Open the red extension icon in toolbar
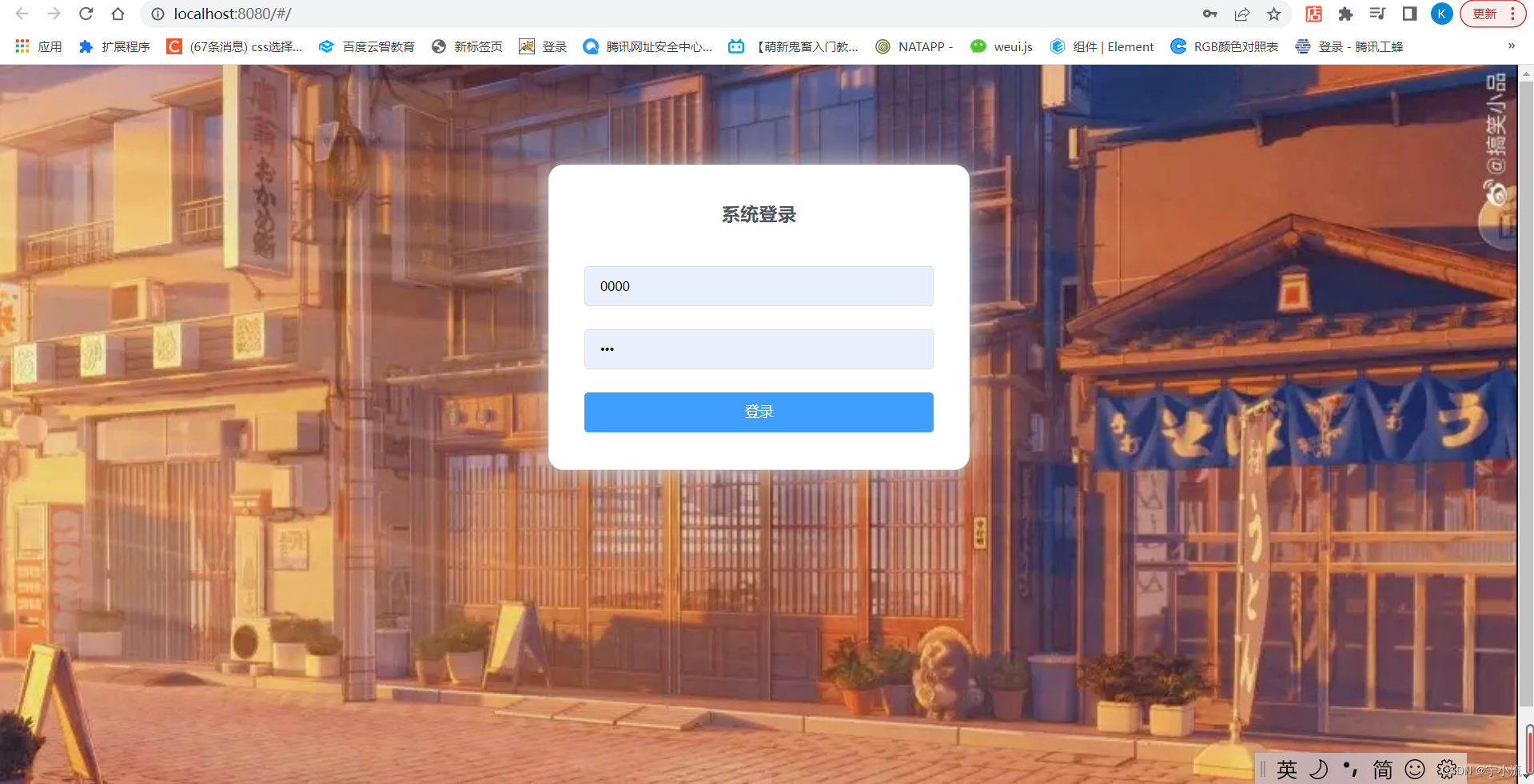This screenshot has width=1534, height=784. (x=1313, y=14)
